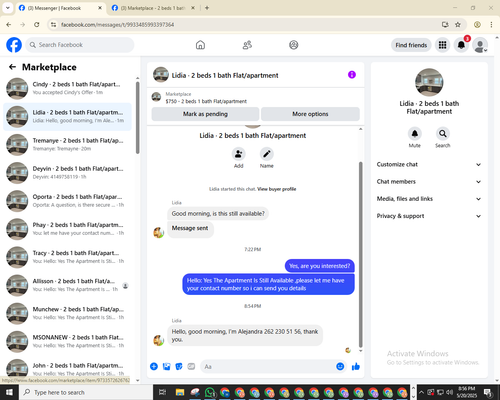Open the Friends icon in top navigation
Viewport: 500px width, 400px height.
pos(247,45)
